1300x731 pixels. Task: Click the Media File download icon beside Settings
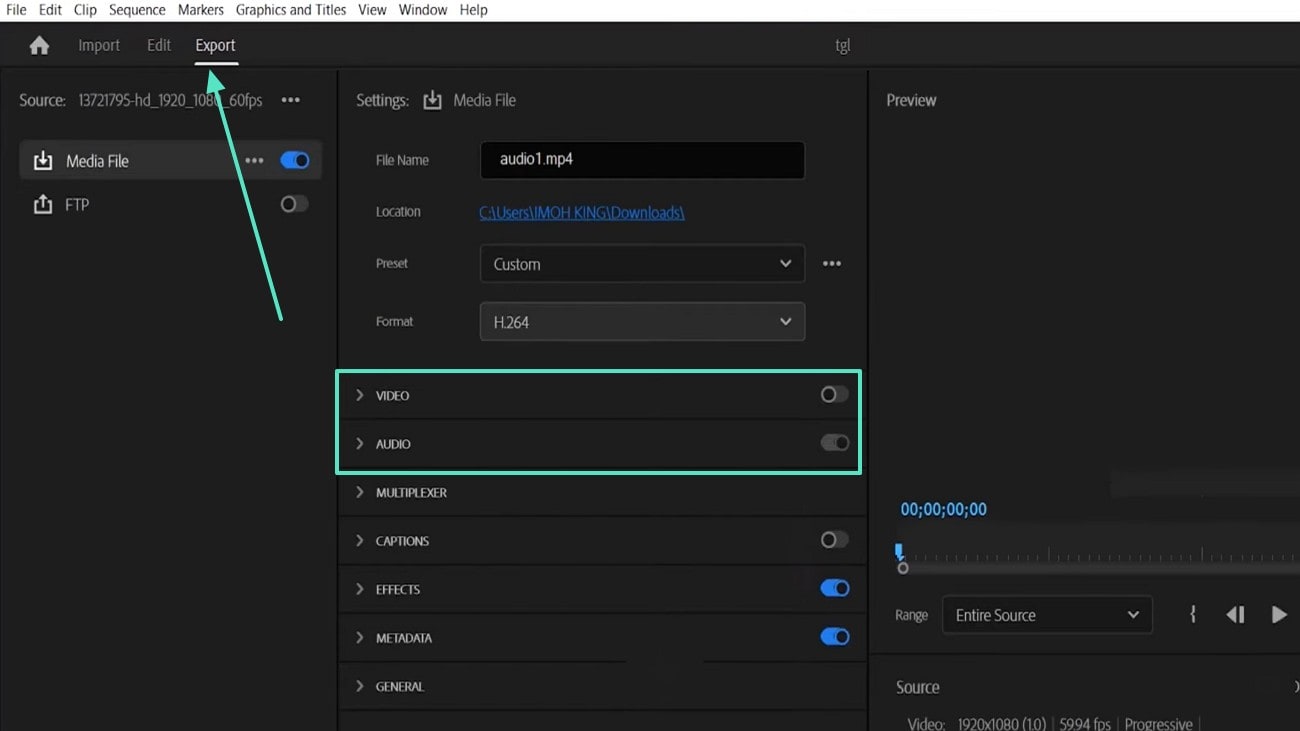[x=432, y=100]
